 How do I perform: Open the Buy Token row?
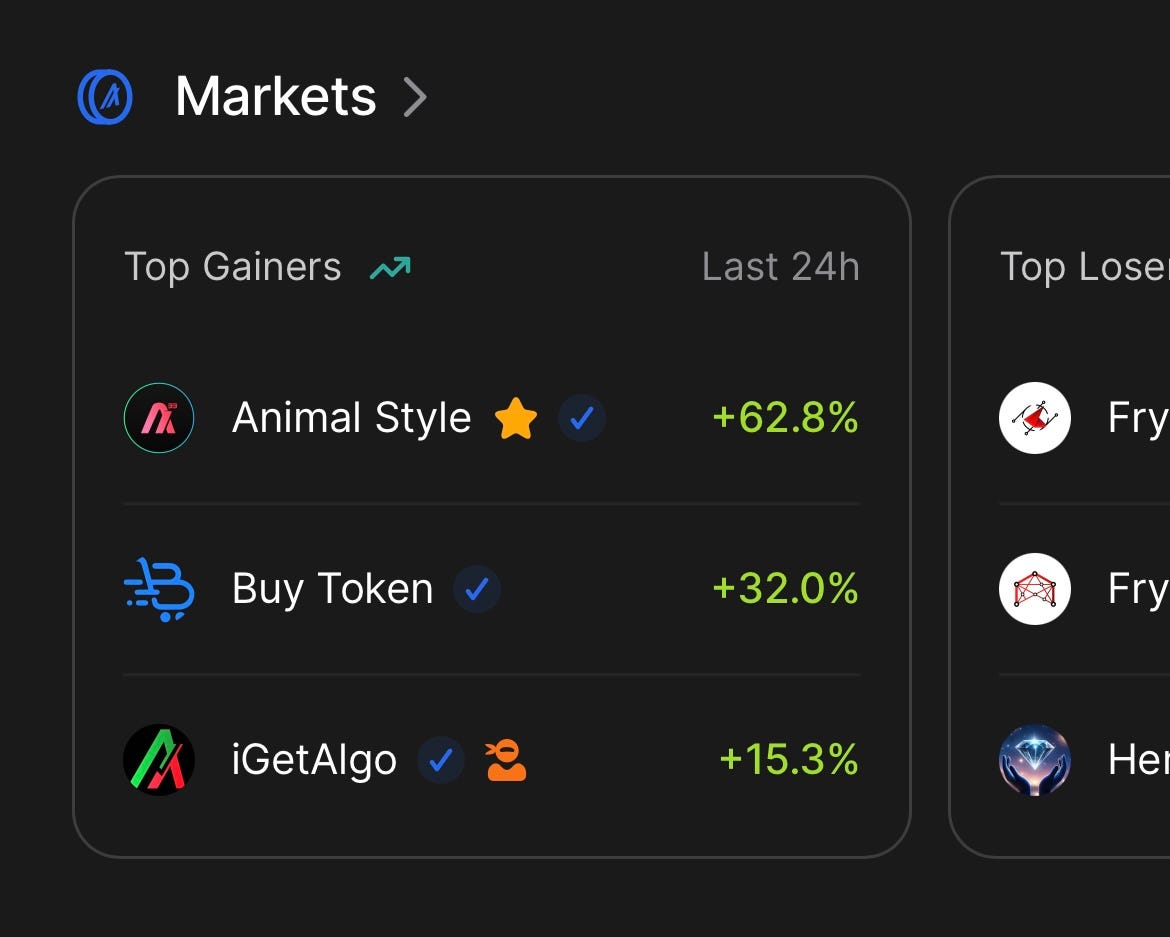click(492, 589)
